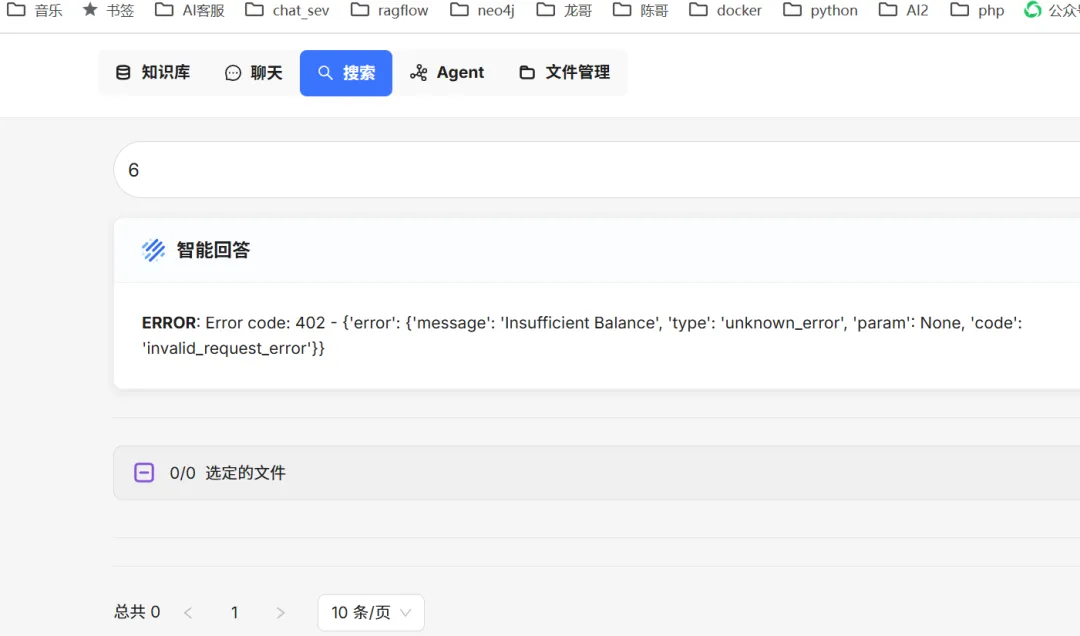The image size is (1080, 636).
Task: Open the docker bookmark folder
Action: pos(725,10)
